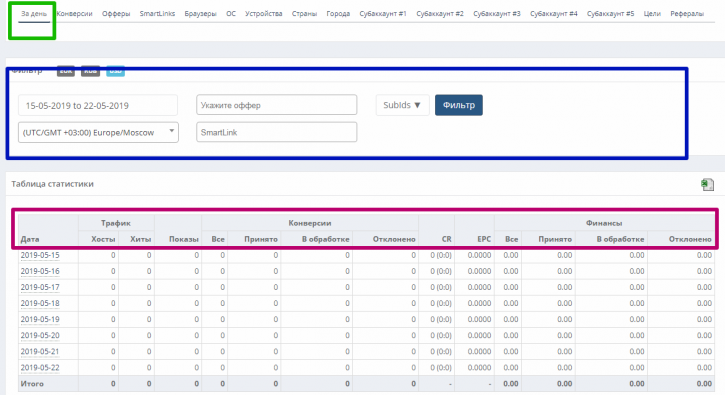Open the 2019-05-17 date link

(x=40, y=287)
